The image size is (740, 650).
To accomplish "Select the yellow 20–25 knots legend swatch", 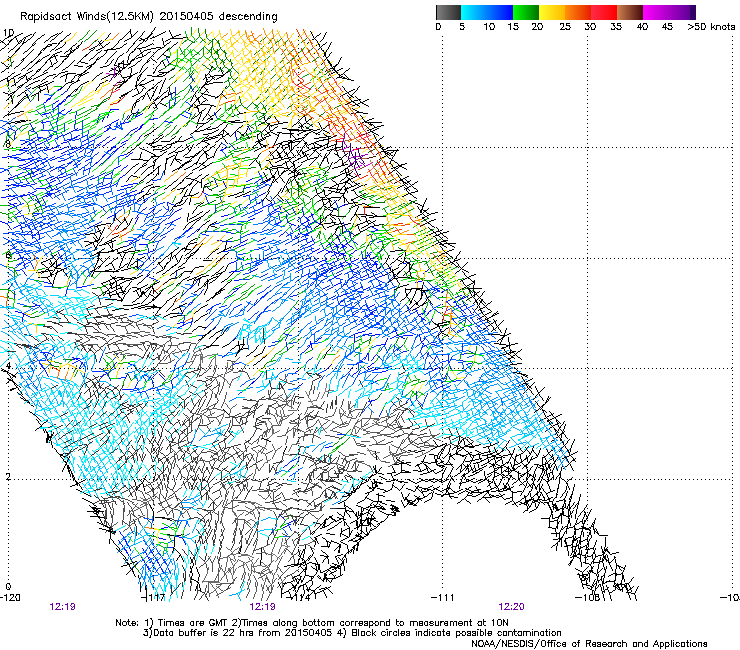I will coord(552,12).
